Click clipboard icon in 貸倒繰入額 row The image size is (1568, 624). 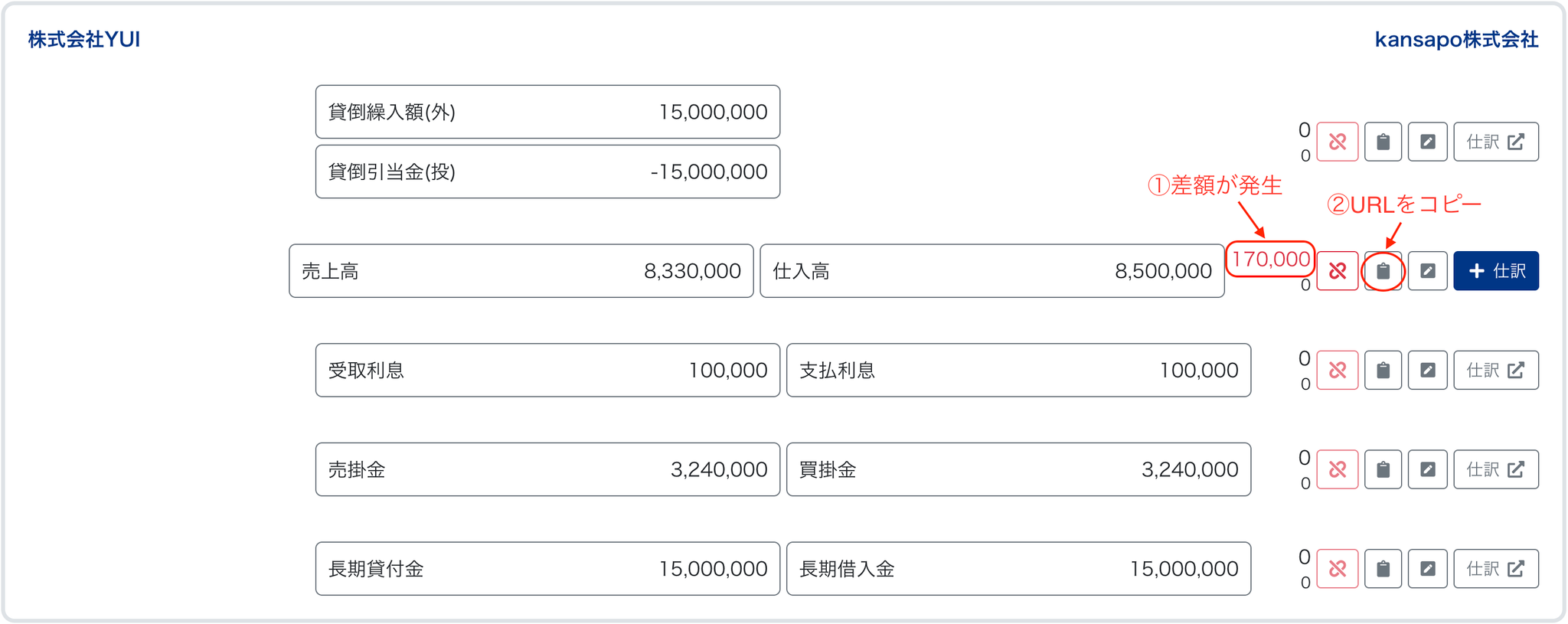[x=1383, y=142]
